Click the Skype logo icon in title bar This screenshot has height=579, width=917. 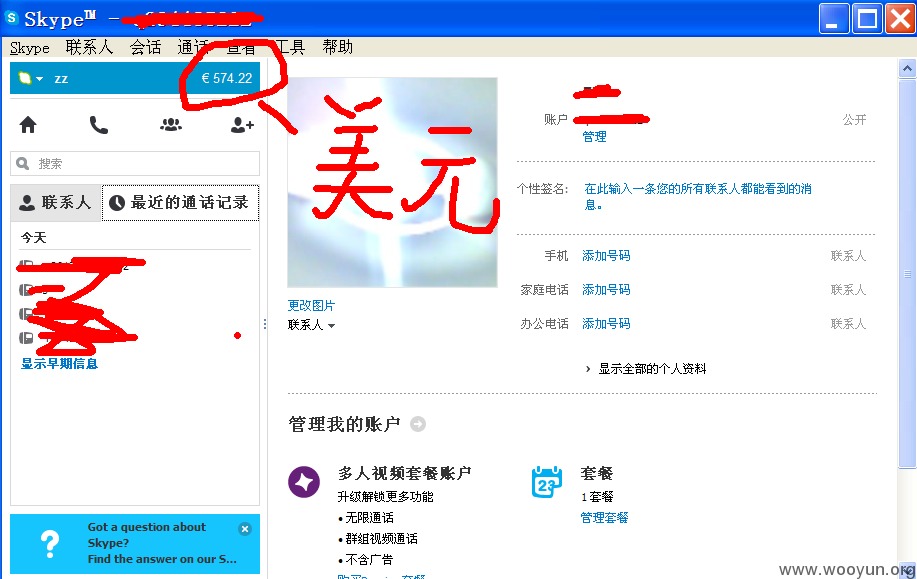point(12,18)
